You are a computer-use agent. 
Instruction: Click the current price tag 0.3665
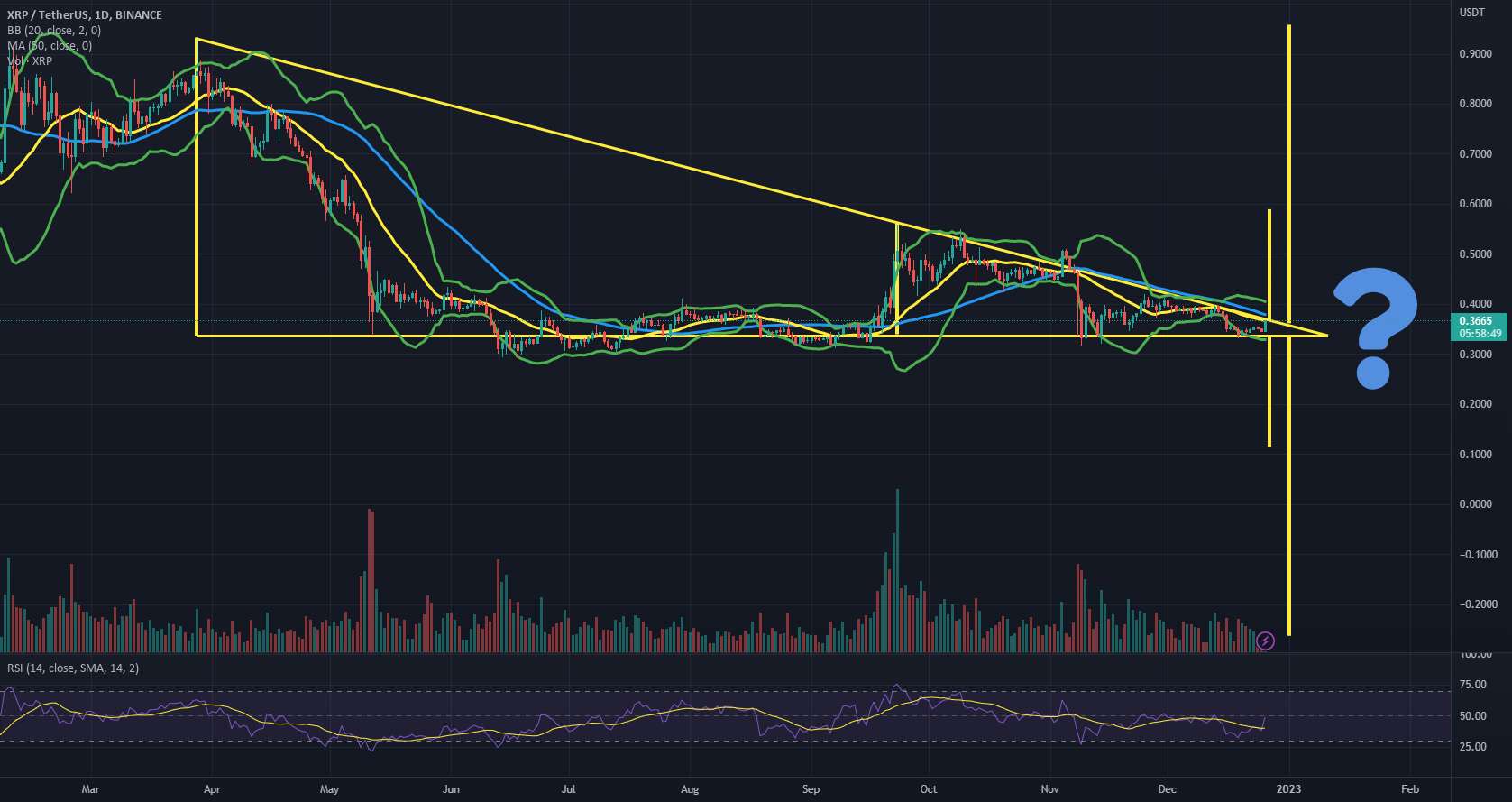[x=1475, y=321]
